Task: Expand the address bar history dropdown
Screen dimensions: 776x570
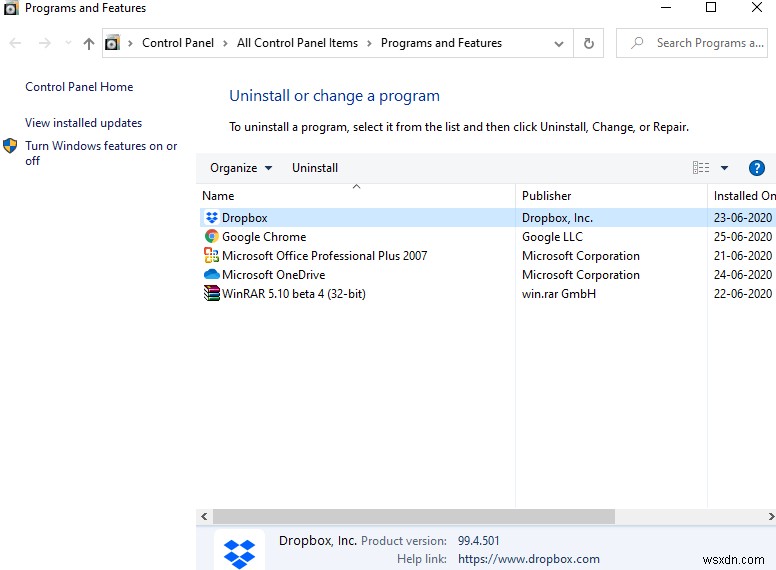Action: tap(559, 44)
